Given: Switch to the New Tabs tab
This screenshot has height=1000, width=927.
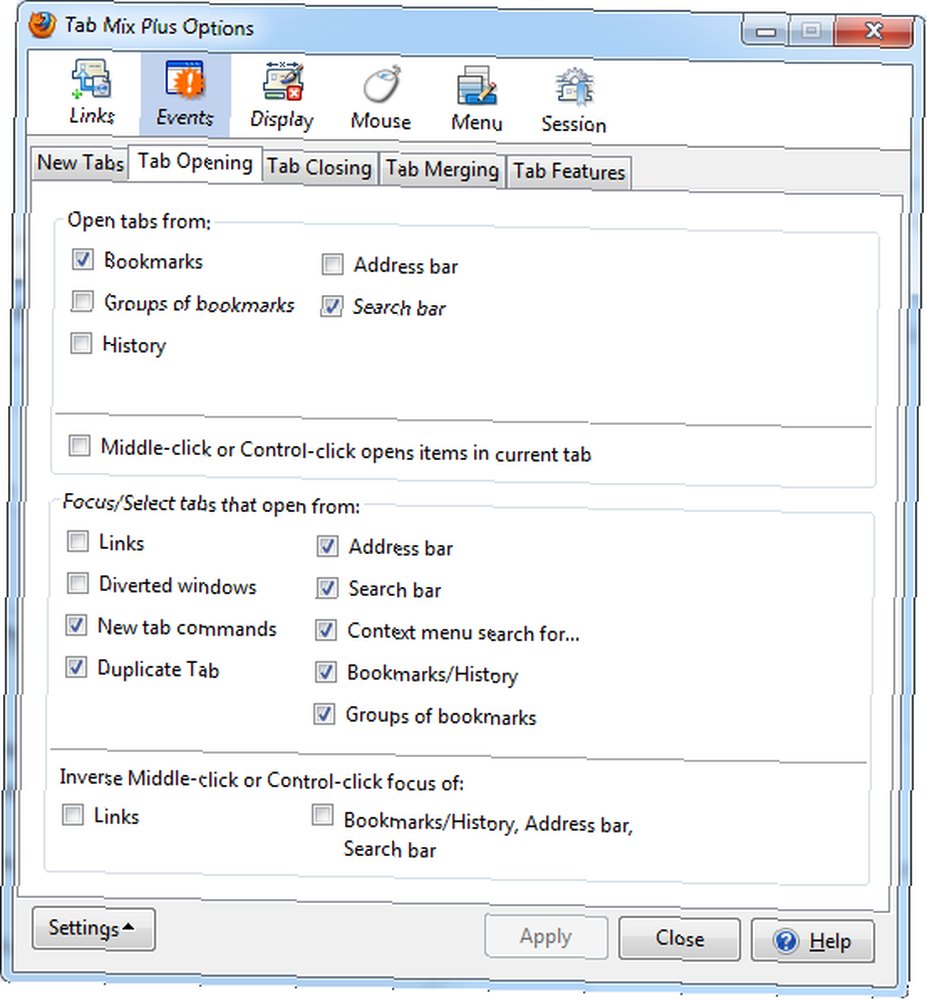Looking at the screenshot, I should 80,163.
